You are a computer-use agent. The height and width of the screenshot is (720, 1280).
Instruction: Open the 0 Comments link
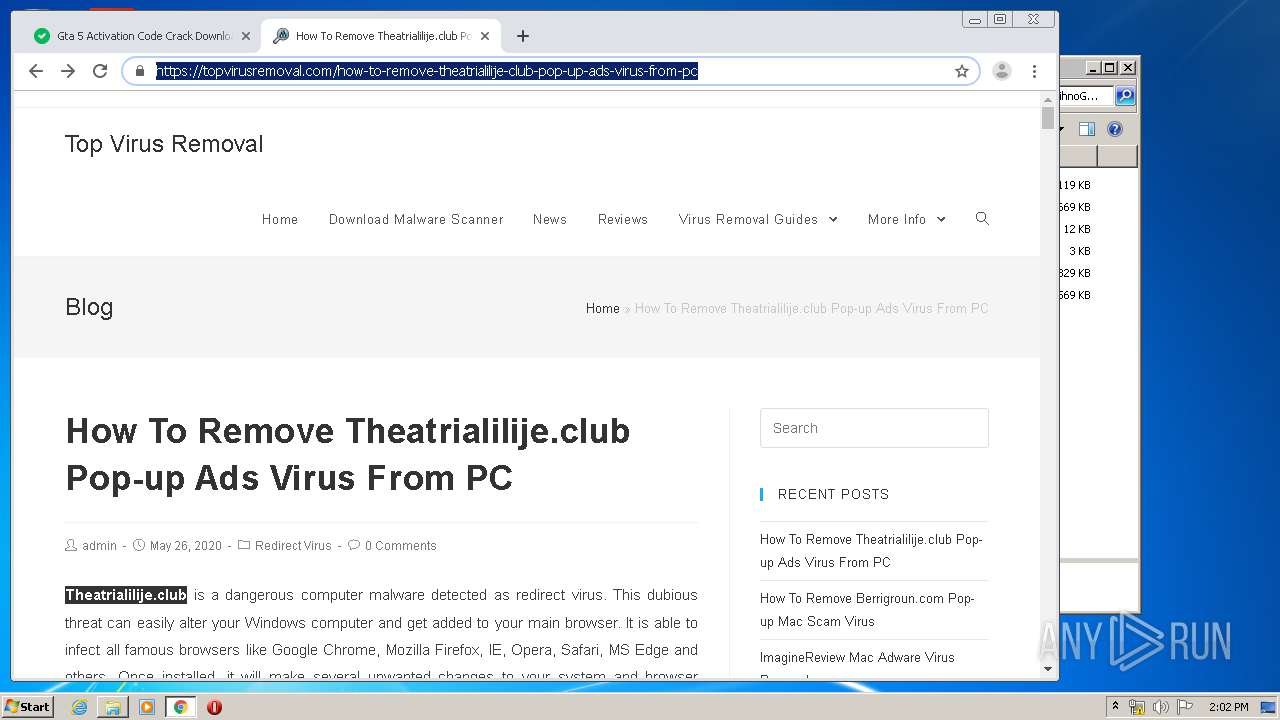400,546
